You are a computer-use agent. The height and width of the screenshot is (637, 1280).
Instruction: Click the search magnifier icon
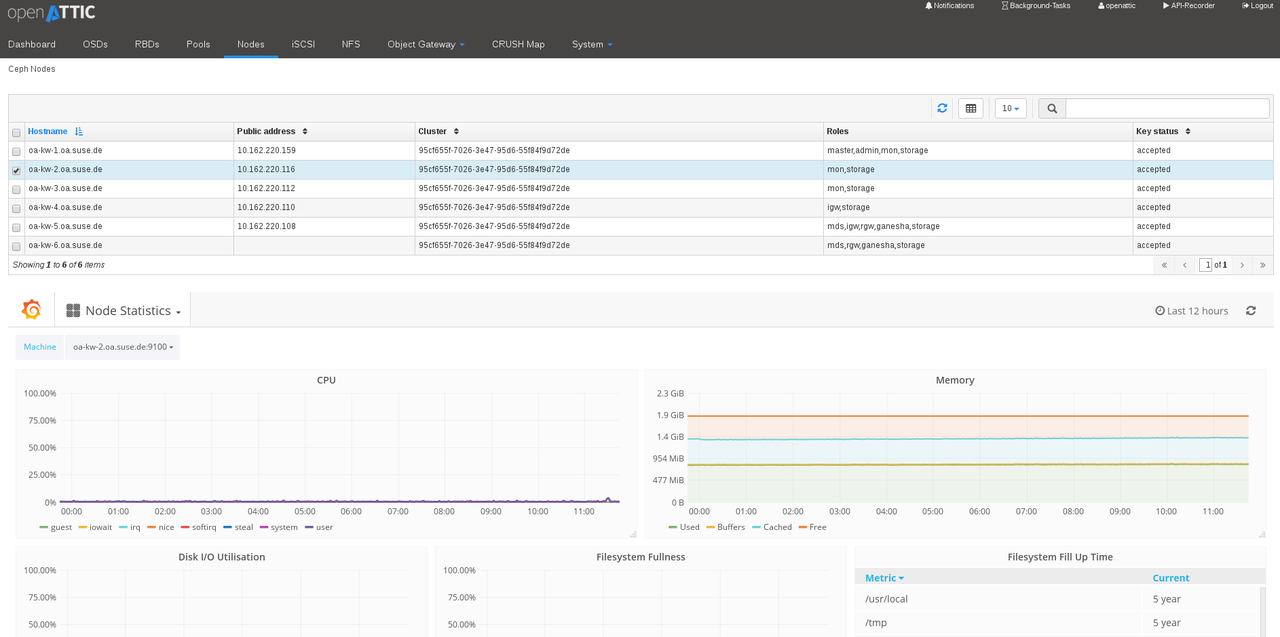[x=1052, y=108]
